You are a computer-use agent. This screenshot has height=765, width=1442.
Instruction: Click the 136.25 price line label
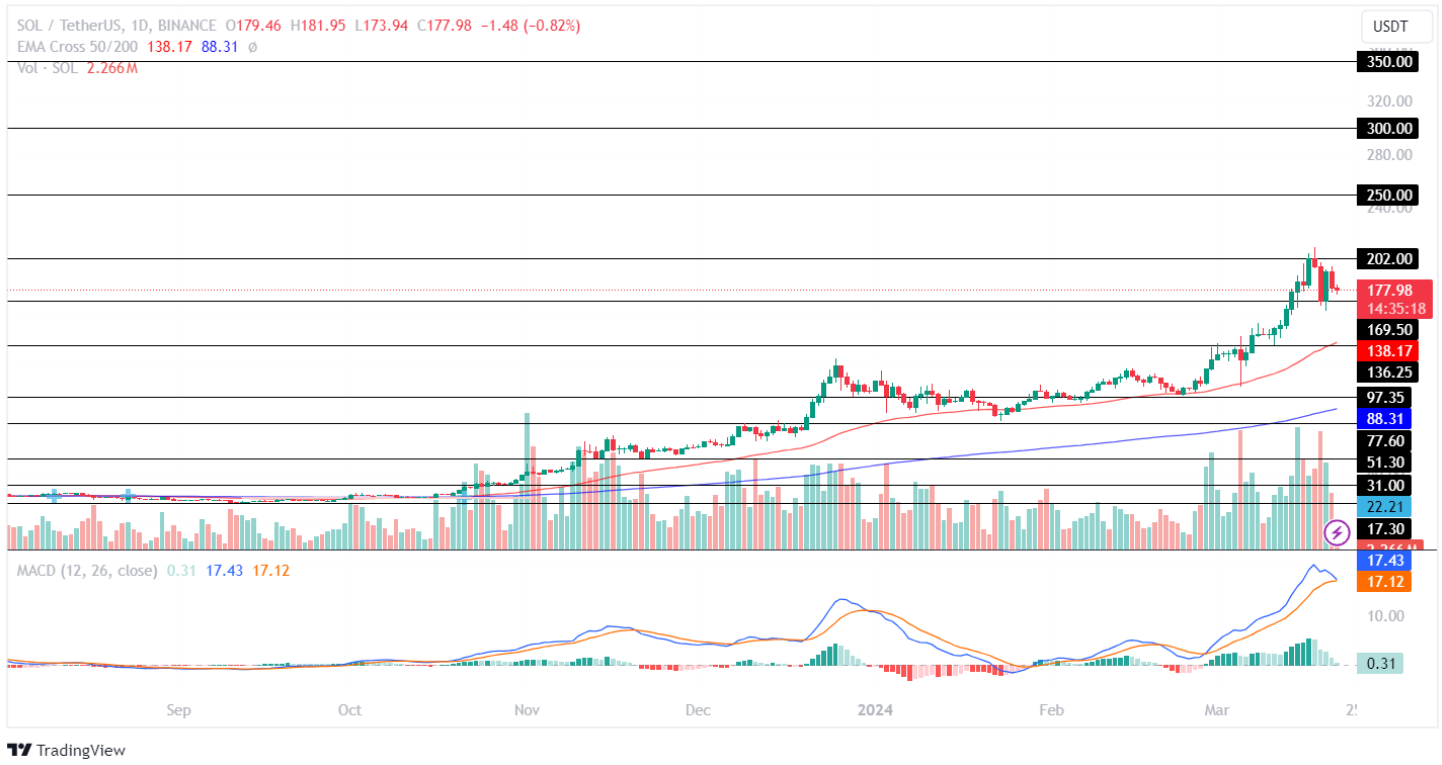tap(1388, 372)
